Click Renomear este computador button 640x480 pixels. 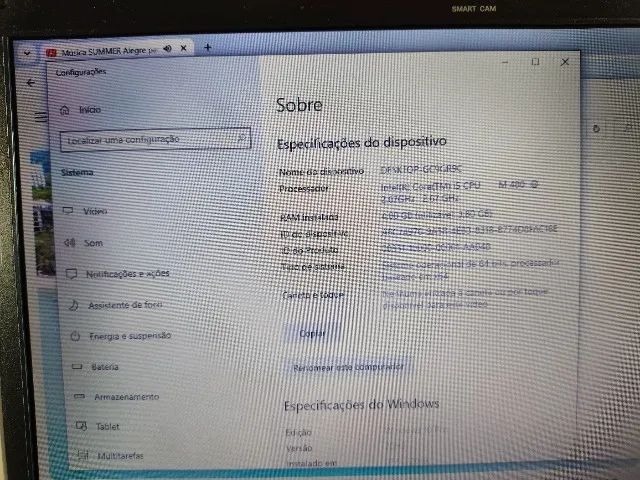(348, 367)
